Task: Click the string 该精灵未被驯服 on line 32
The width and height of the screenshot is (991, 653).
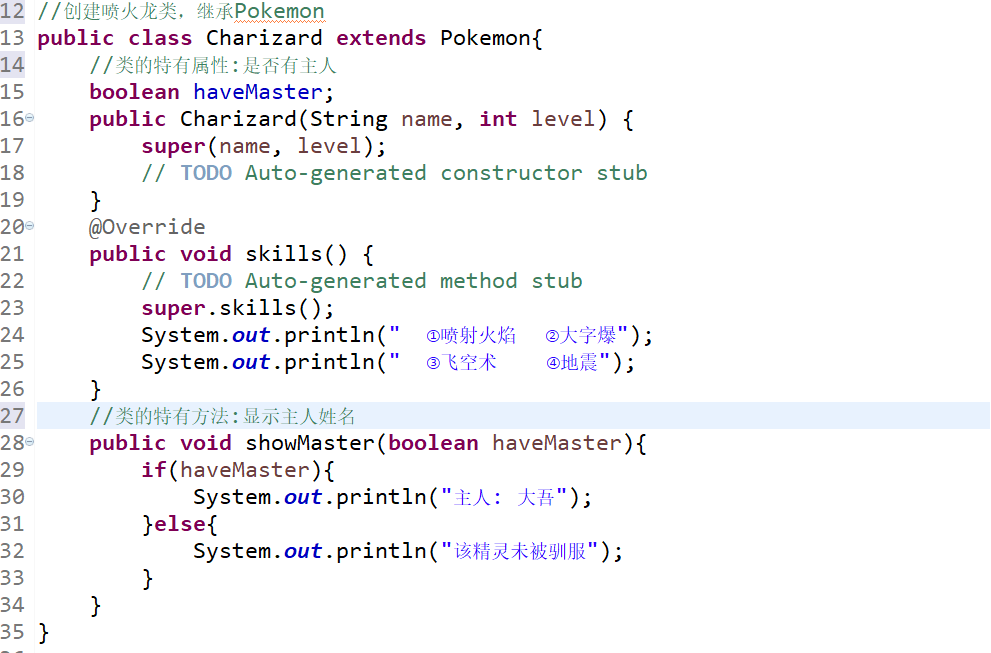Action: pyautogui.click(x=520, y=551)
